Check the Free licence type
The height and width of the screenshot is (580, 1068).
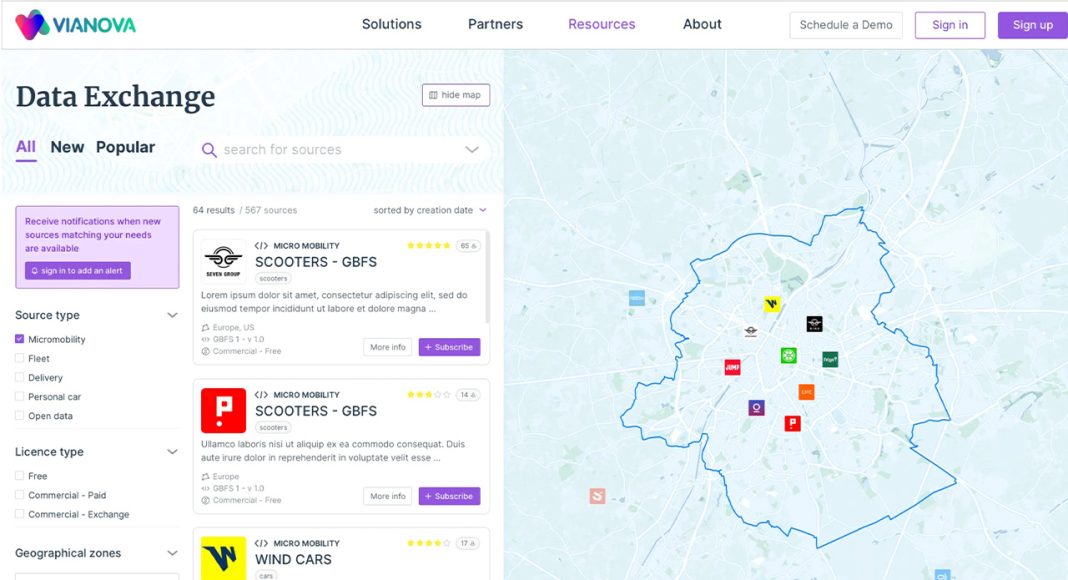click(x=20, y=476)
